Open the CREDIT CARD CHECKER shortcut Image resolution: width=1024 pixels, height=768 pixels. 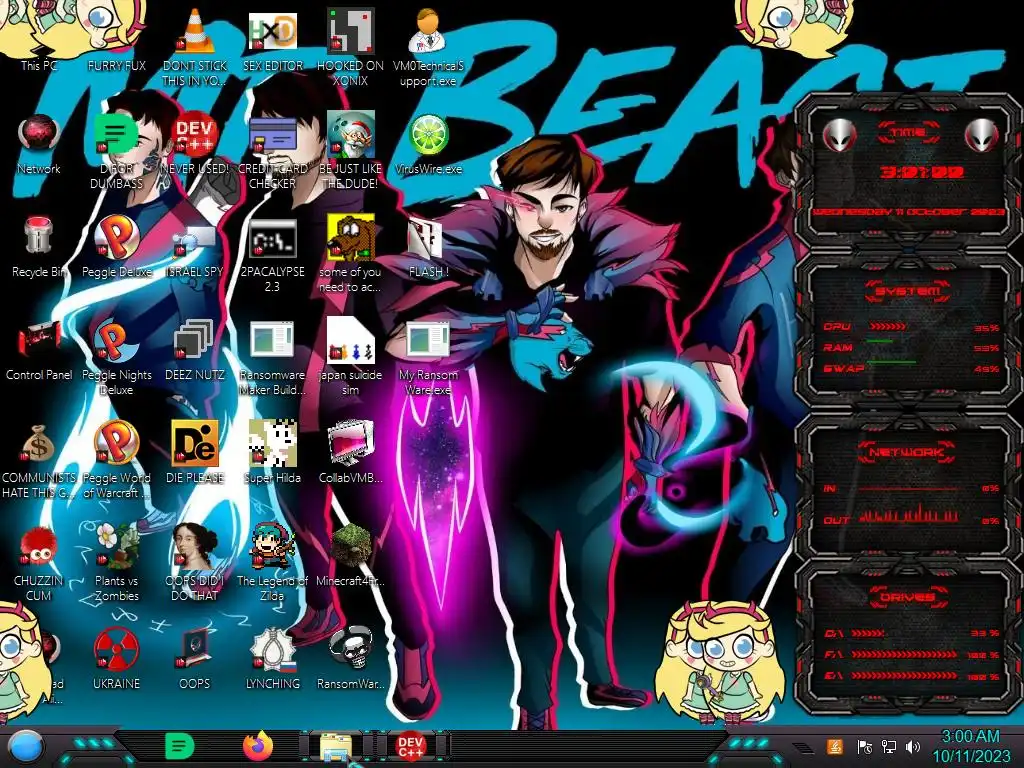[x=272, y=134]
